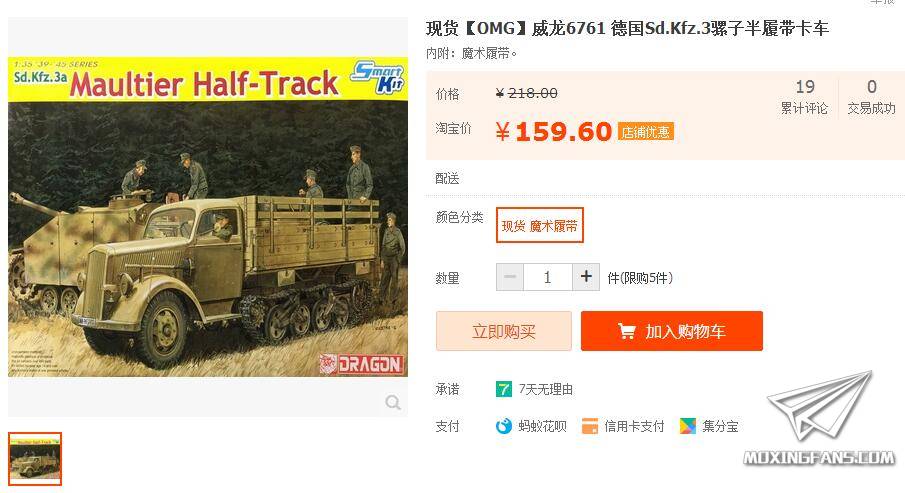
Task: Open the 交易成功 transaction count
Action: [x=872, y=97]
